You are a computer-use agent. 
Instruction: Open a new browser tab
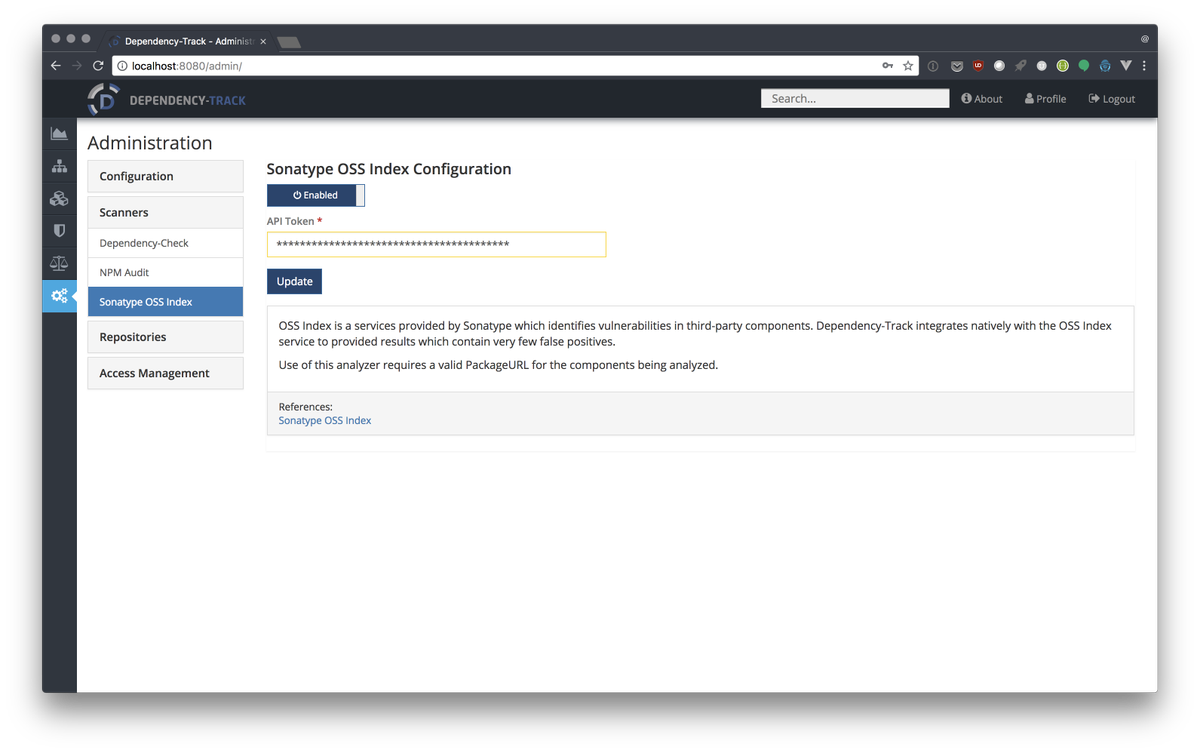pyautogui.click(x=289, y=42)
